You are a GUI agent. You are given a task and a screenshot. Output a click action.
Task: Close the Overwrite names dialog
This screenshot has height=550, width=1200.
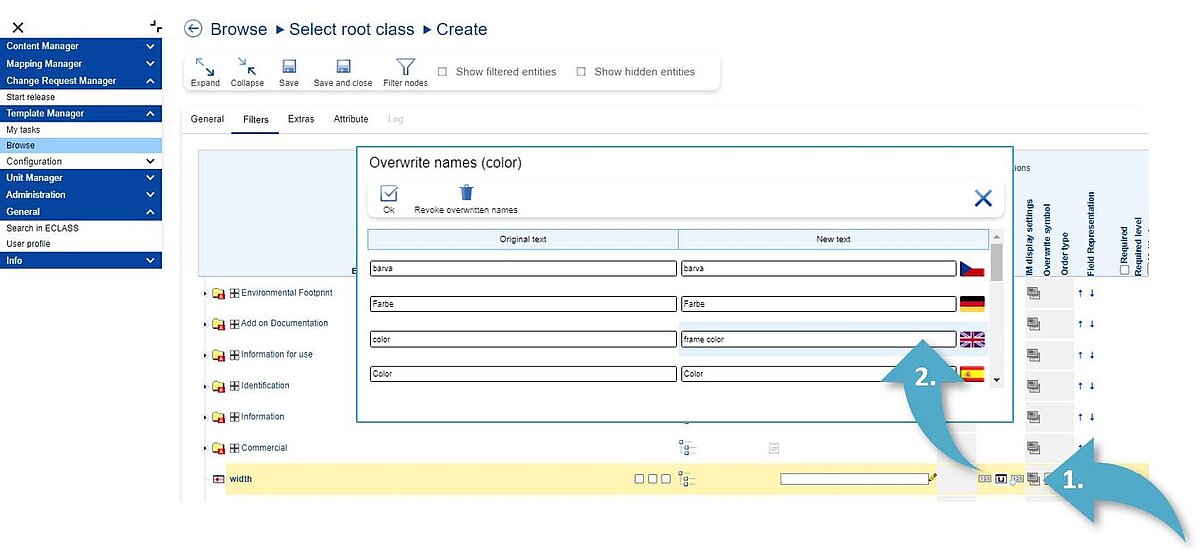tap(982, 198)
